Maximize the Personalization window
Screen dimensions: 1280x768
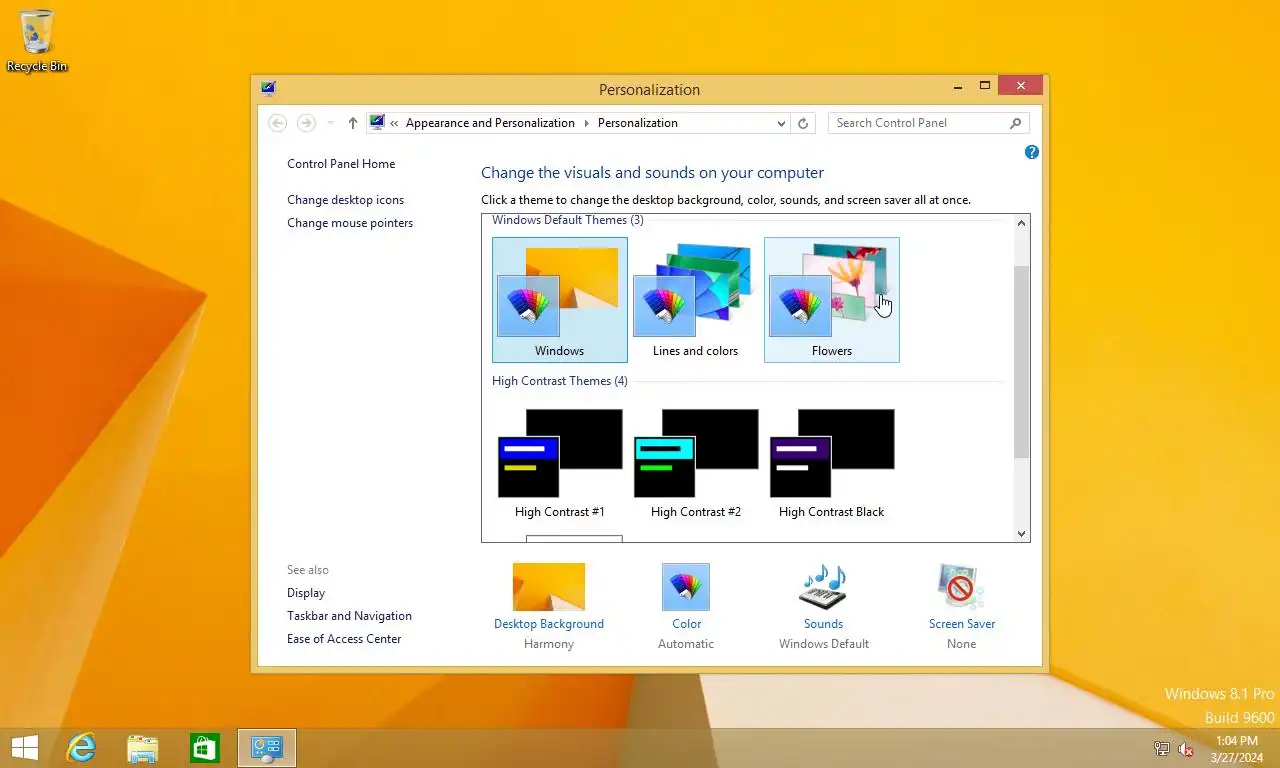point(985,87)
